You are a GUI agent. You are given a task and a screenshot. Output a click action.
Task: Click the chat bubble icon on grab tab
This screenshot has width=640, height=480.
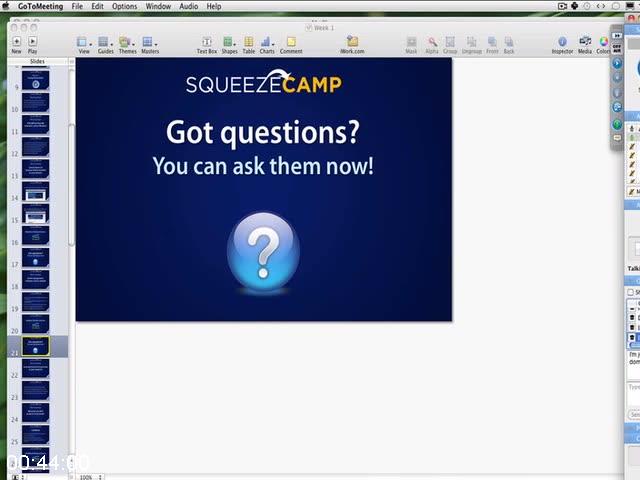pyautogui.click(x=617, y=138)
